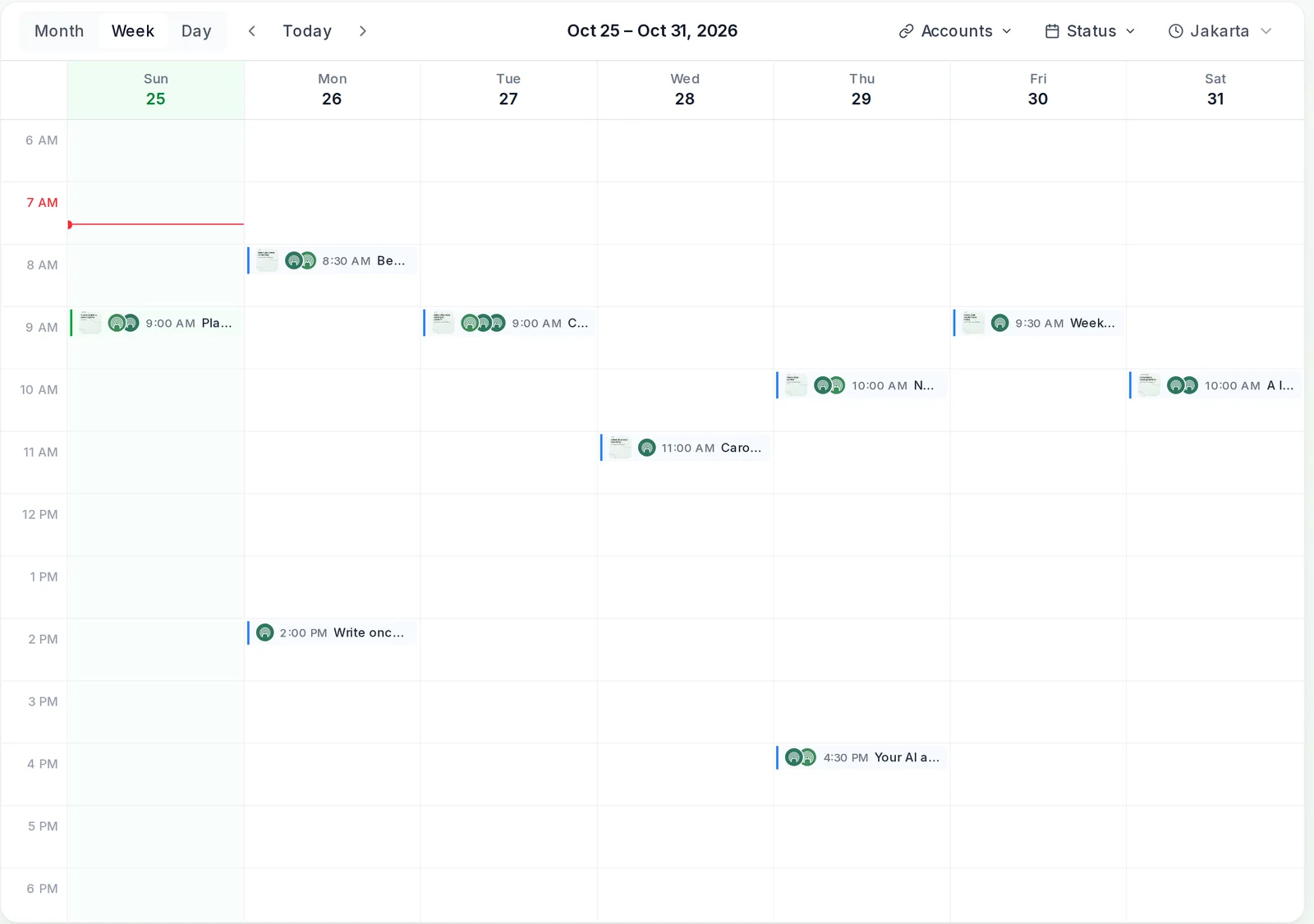Click the account avatar on the Write onc... event

point(264,632)
